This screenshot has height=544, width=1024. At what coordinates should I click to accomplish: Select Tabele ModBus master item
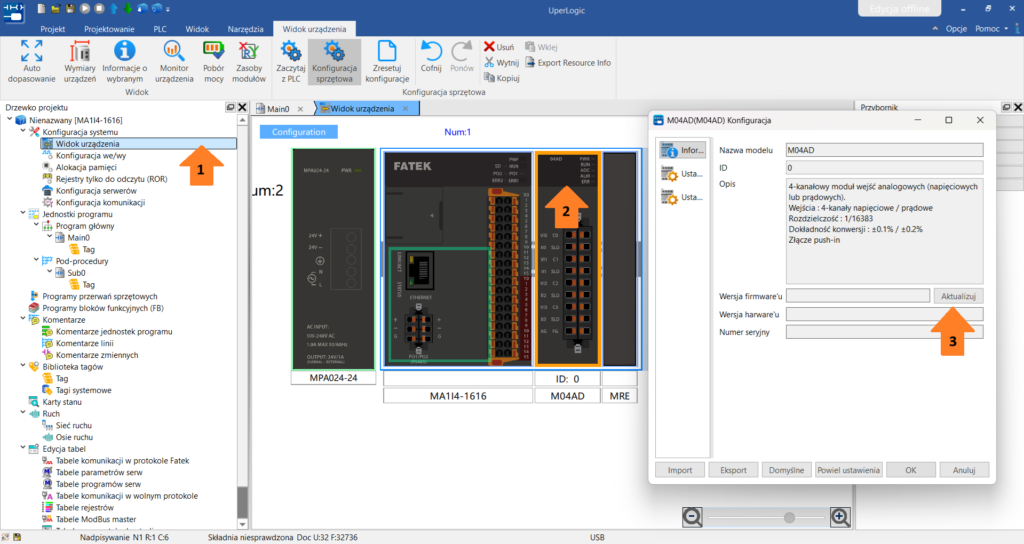pyautogui.click(x=95, y=519)
